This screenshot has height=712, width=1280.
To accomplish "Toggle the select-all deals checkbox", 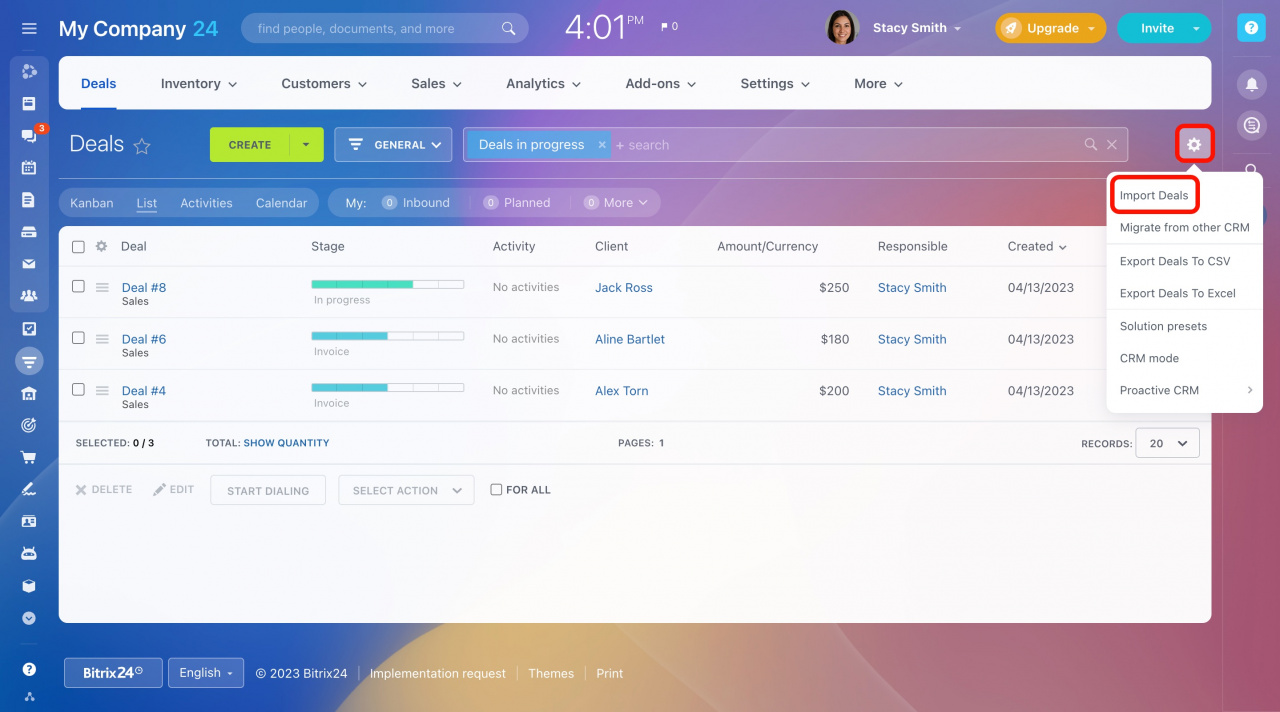I will pyautogui.click(x=78, y=246).
